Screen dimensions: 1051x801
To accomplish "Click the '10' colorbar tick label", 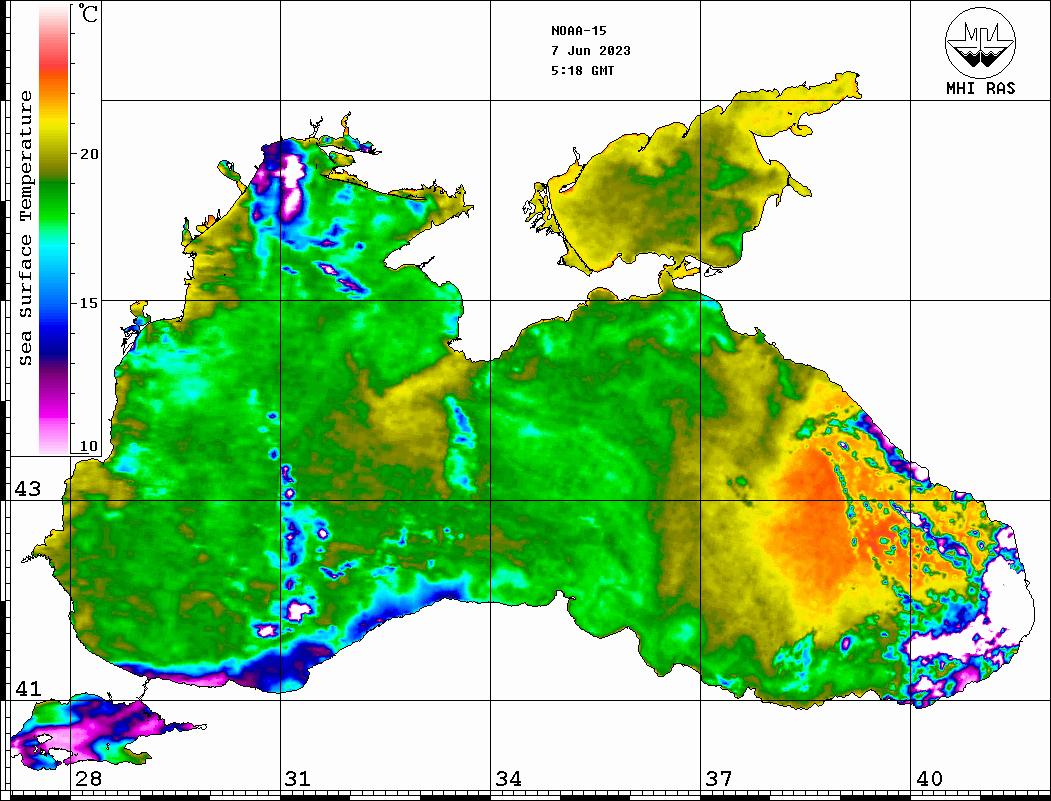I will tap(88, 446).
